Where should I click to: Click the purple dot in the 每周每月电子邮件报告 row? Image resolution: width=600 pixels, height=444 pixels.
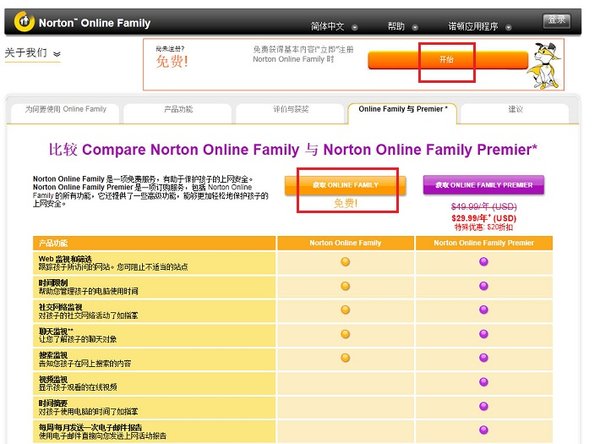484,430
